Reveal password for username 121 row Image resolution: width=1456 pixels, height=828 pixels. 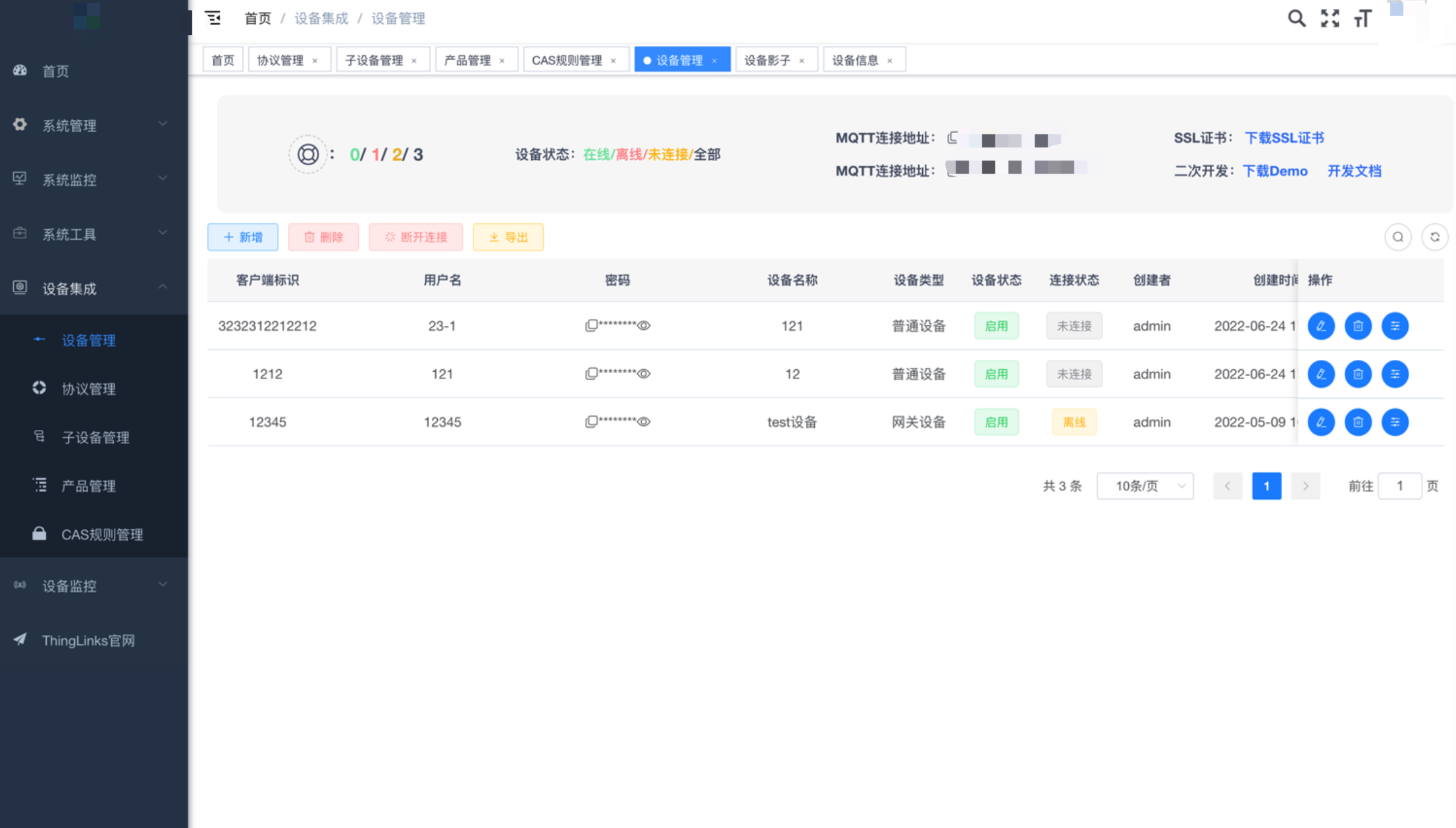click(644, 373)
